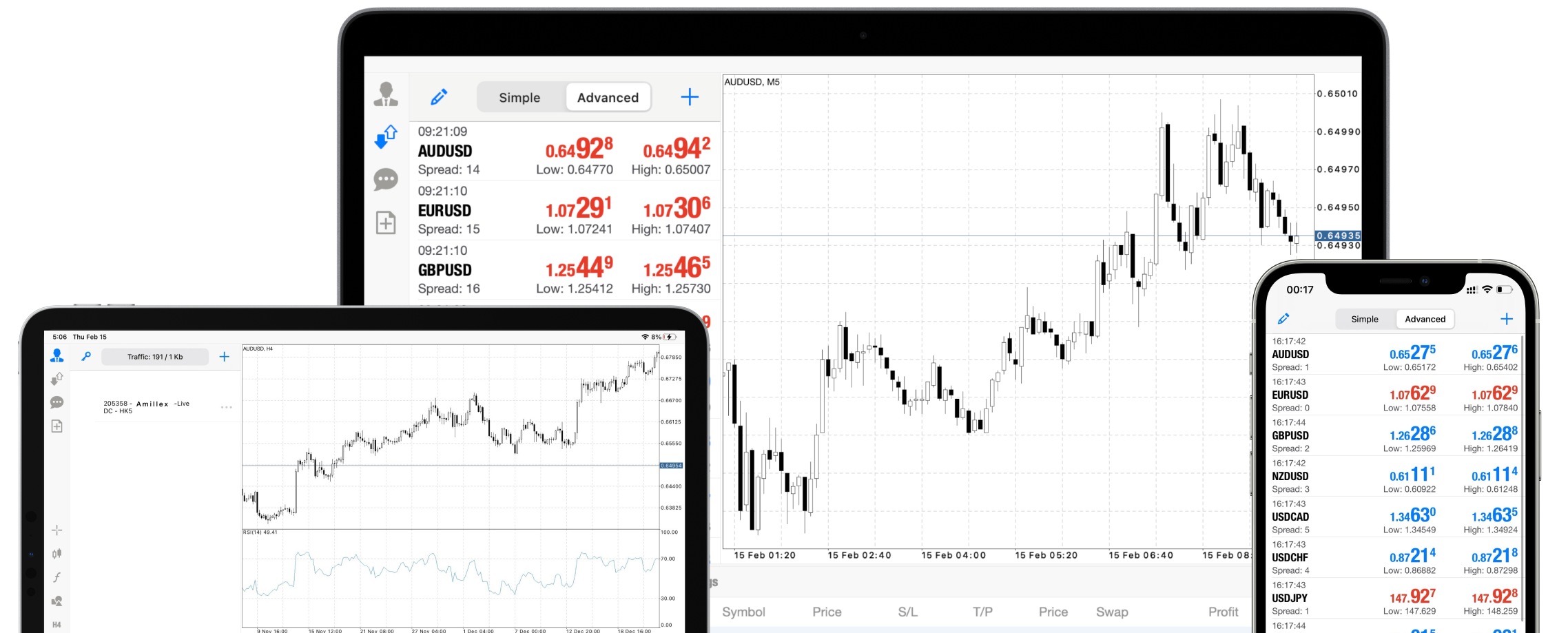
Task: Select EURUSD row on phone quotes
Action: [x=1394, y=395]
